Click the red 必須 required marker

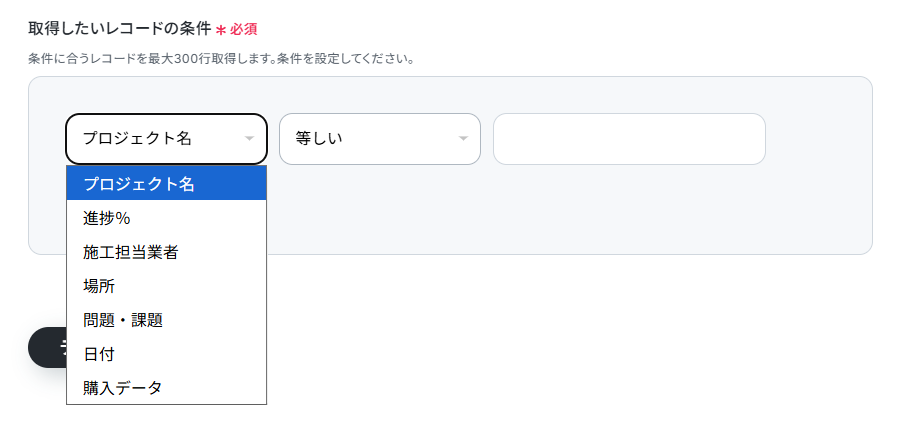244,30
